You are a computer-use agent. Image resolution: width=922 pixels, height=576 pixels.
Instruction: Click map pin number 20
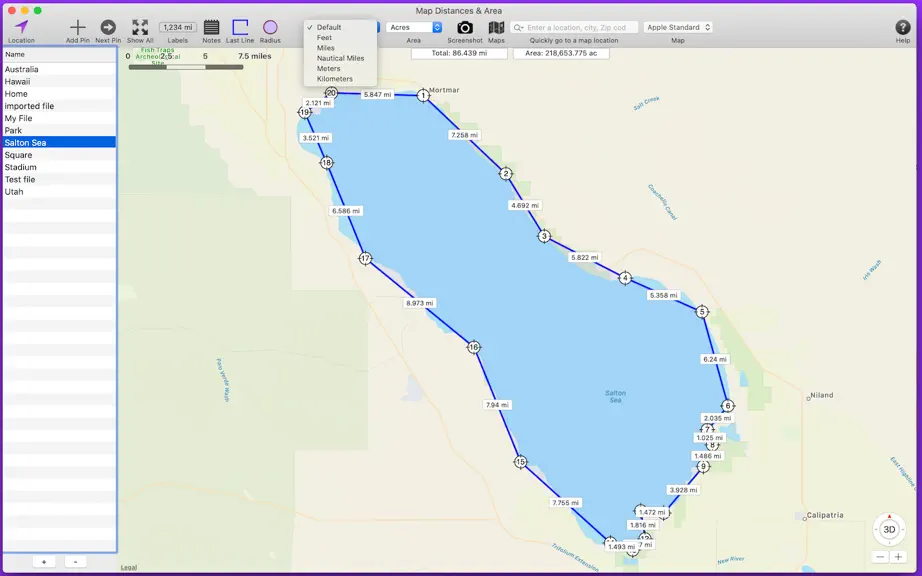(x=331, y=93)
